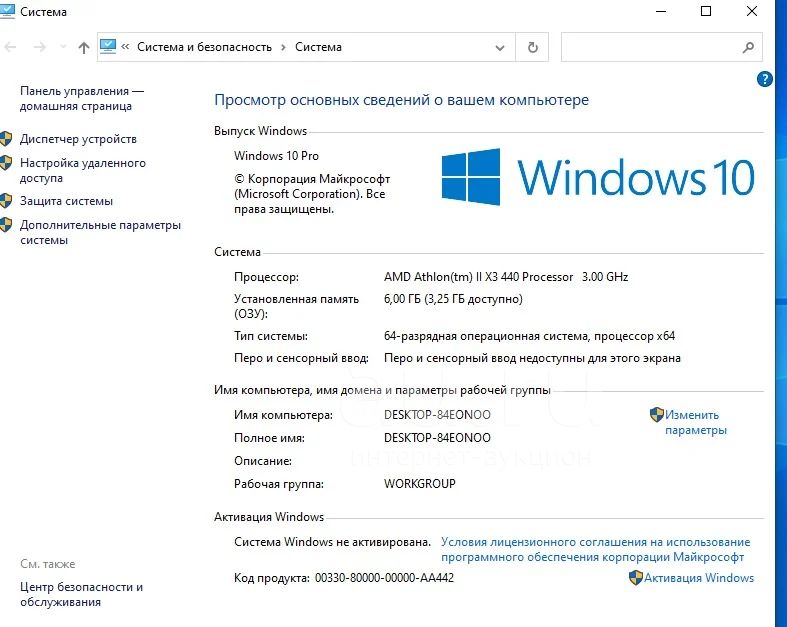Select product code 00330-80000-00000-AA442
This screenshot has height=627, width=787.
tap(384, 578)
